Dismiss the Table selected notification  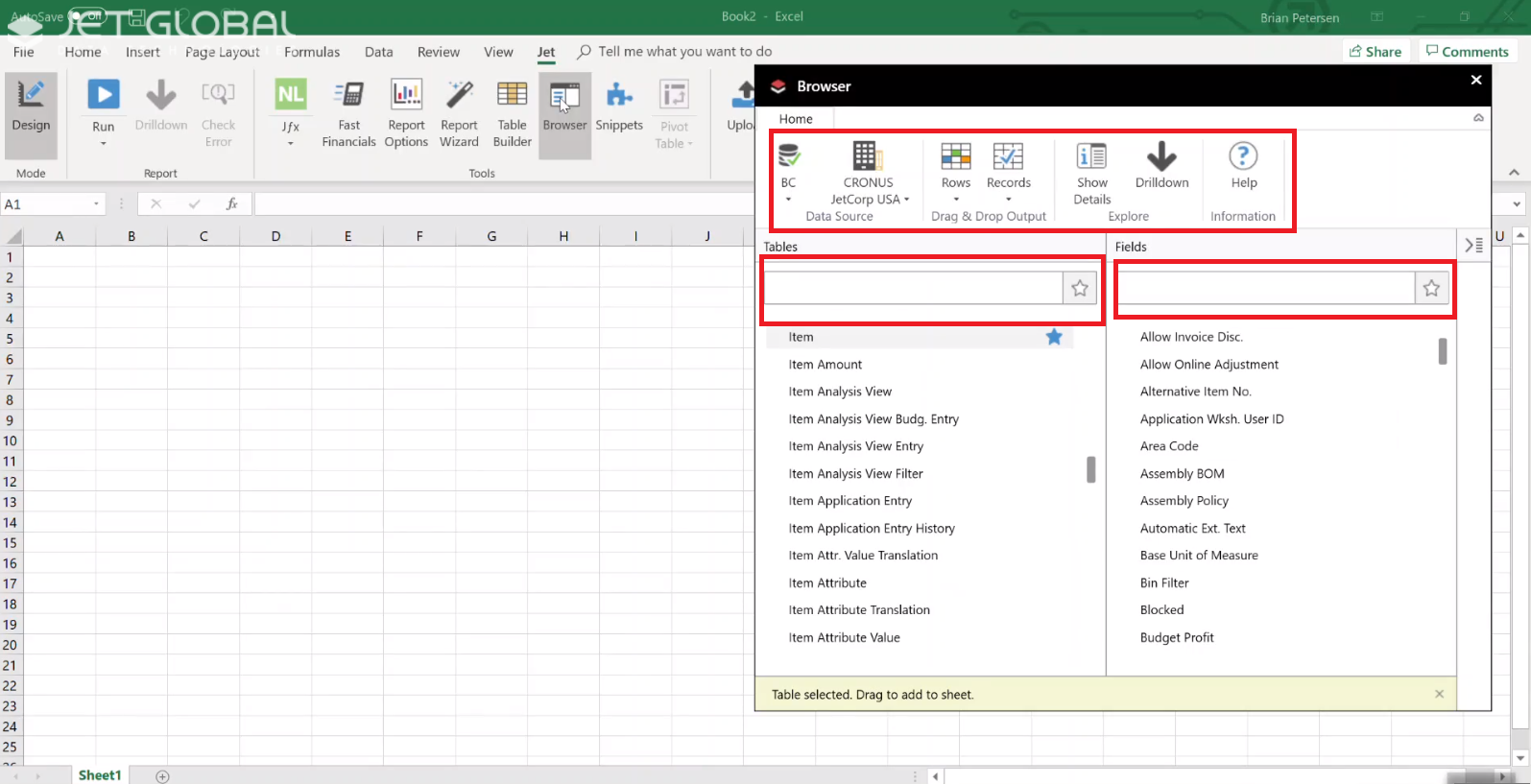(x=1439, y=694)
